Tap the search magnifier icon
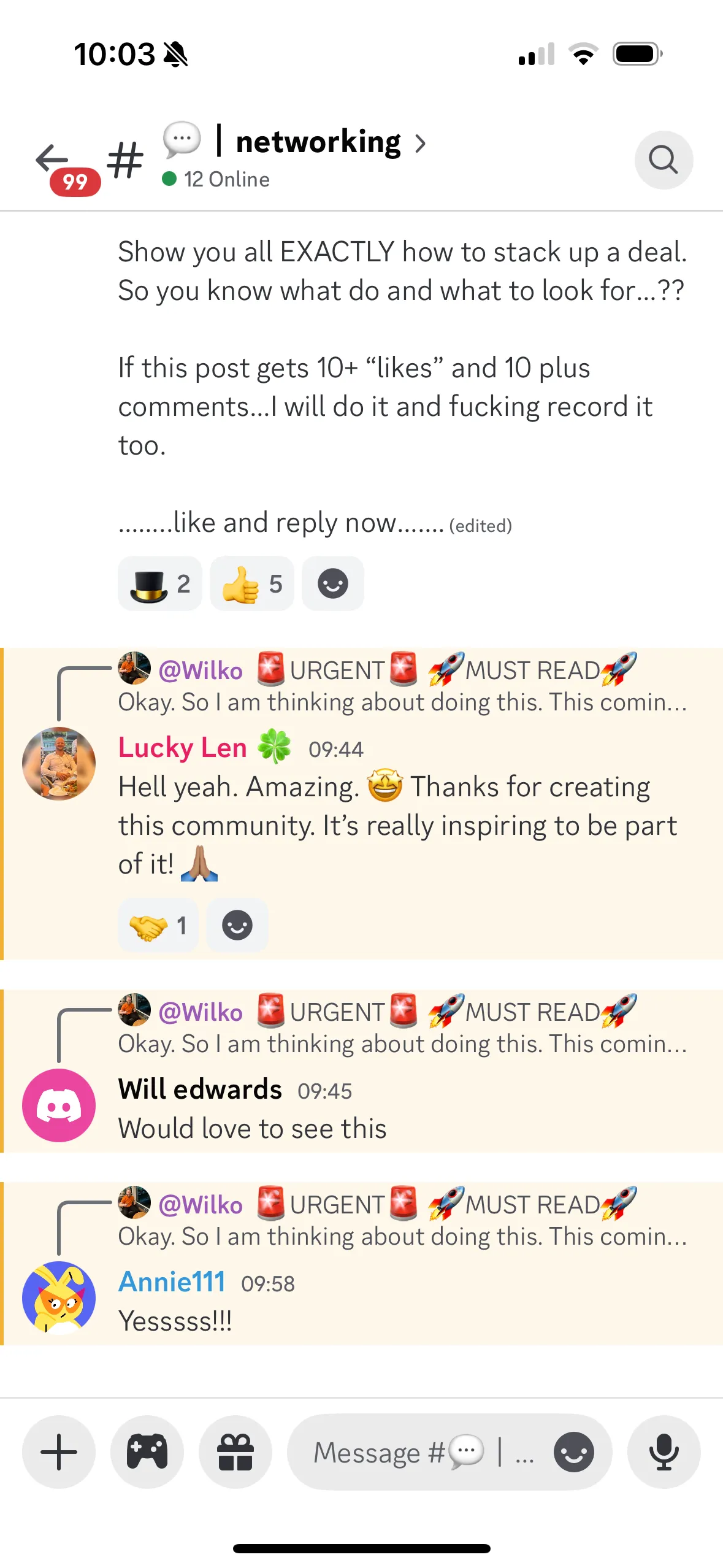This screenshot has width=723, height=1568. [x=664, y=160]
